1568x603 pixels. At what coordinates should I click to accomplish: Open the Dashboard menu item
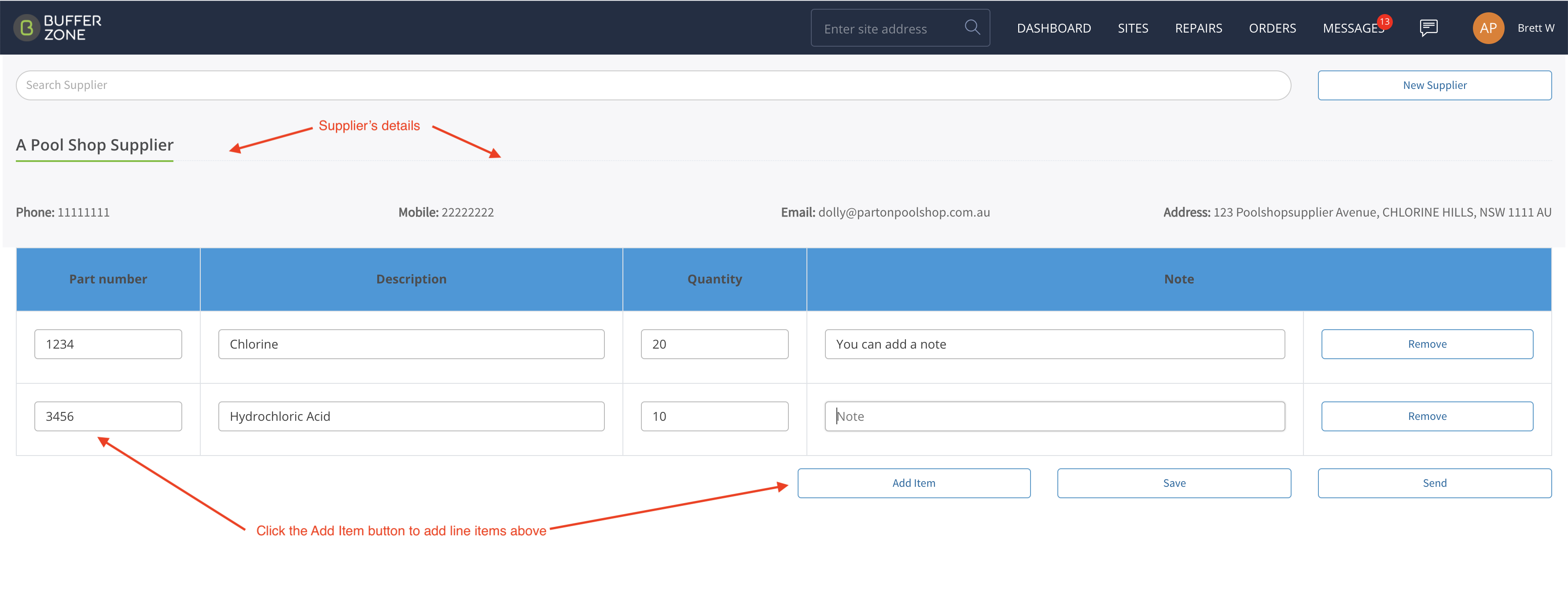pyautogui.click(x=1054, y=28)
